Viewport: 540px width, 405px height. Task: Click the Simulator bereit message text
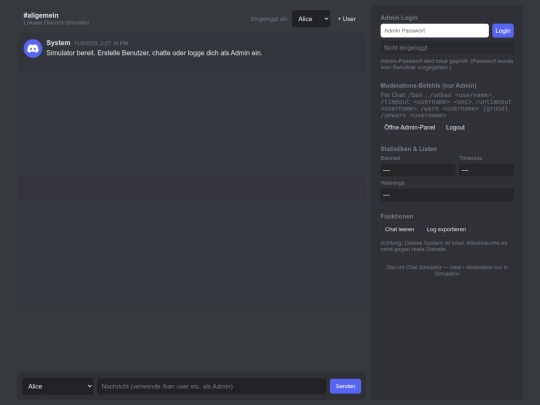pos(154,53)
